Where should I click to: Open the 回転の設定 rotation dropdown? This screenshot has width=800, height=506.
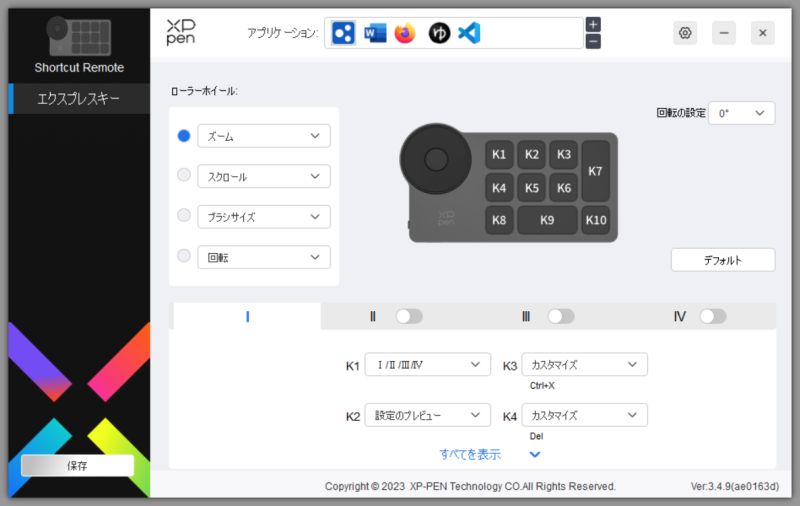[741, 114]
